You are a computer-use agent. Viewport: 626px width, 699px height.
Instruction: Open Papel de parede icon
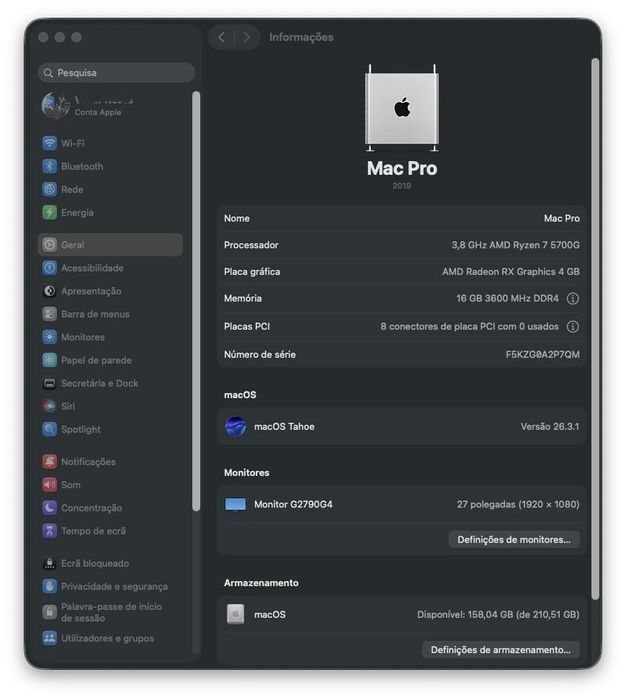(x=49, y=360)
